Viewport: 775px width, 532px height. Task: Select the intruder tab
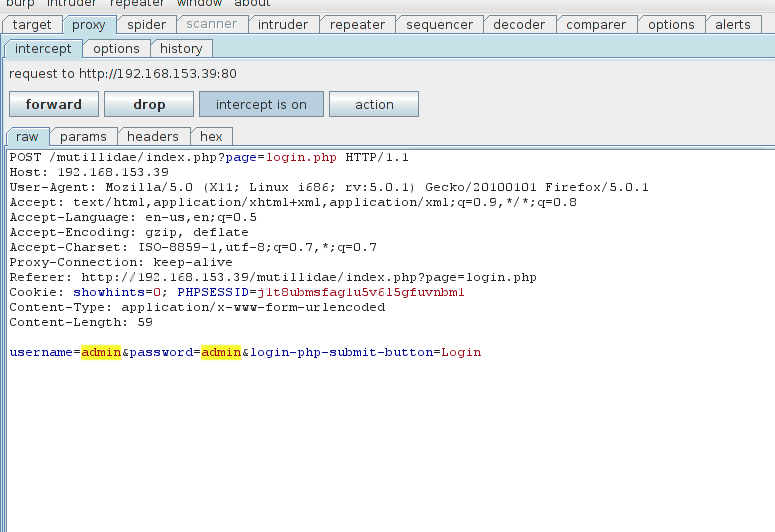point(283,25)
